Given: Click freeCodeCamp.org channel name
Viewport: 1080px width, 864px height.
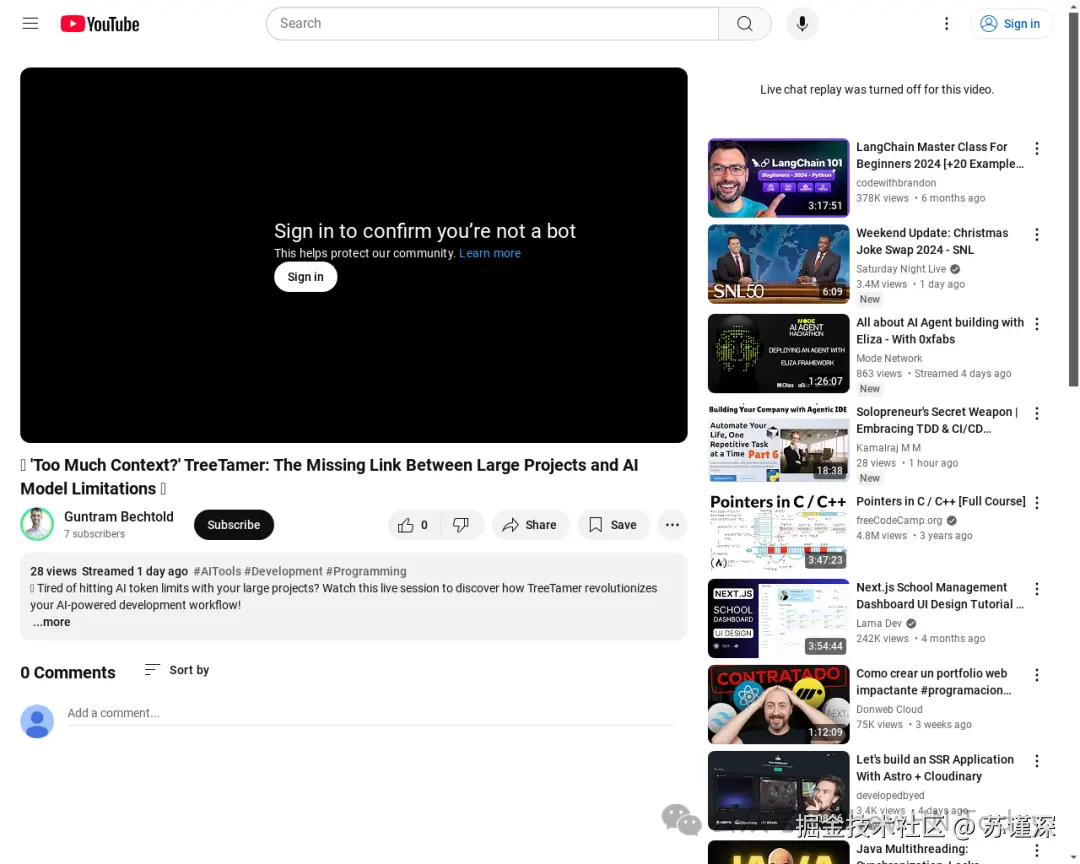Looking at the screenshot, I should [899, 520].
